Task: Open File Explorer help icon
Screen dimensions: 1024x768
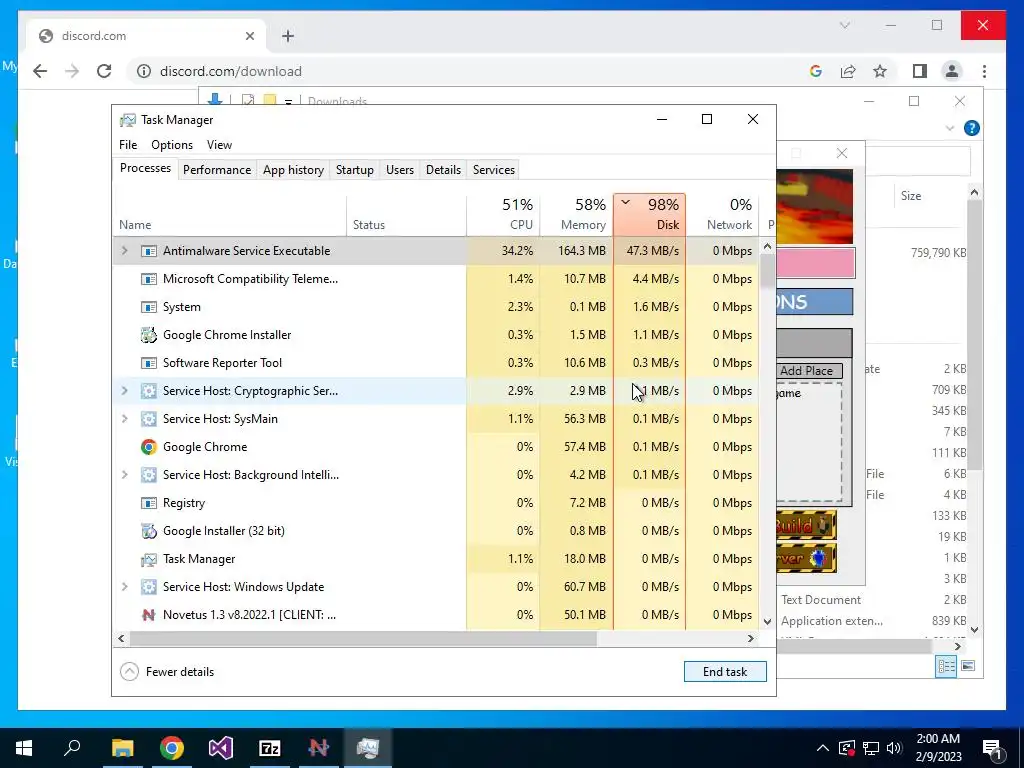Action: (971, 128)
